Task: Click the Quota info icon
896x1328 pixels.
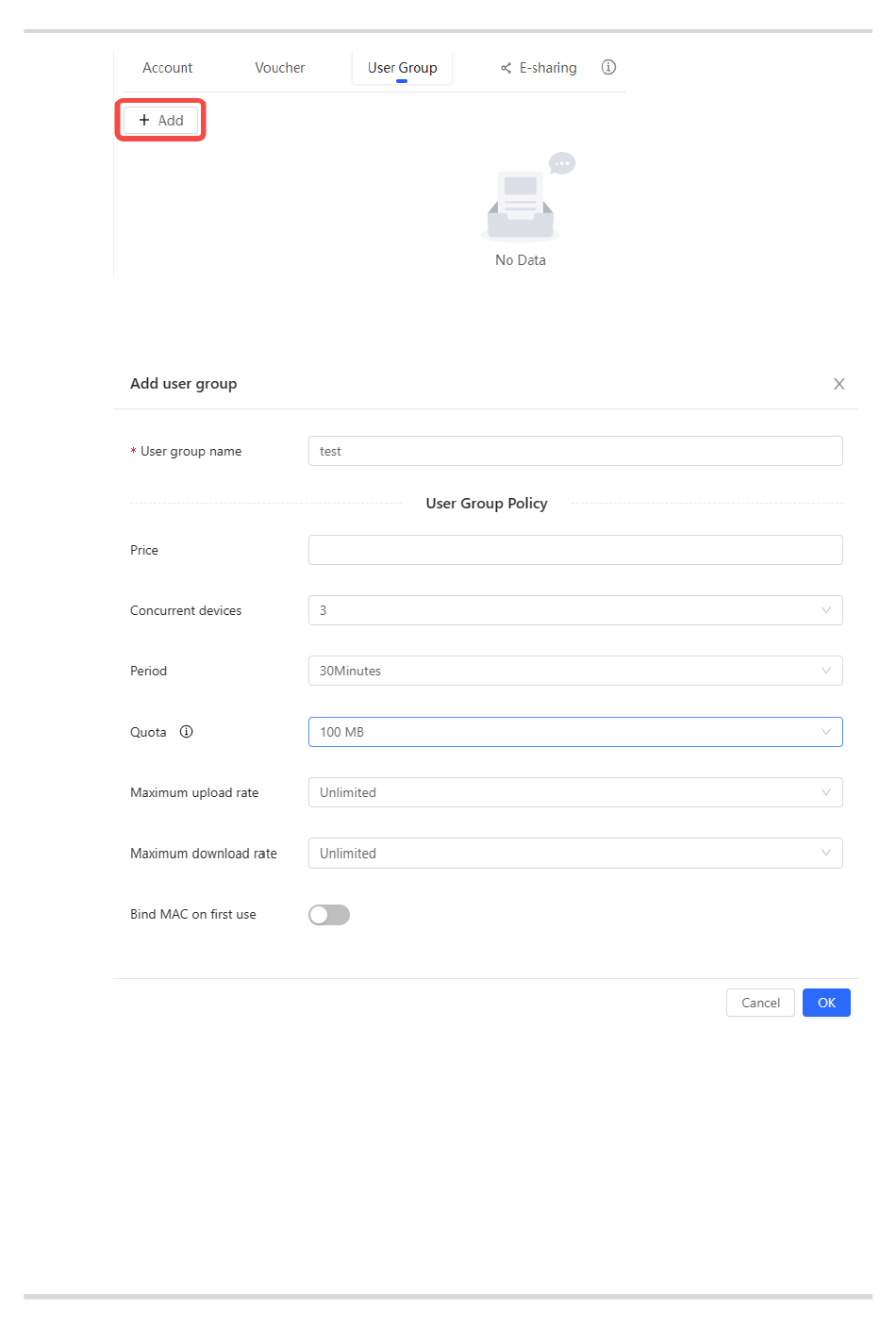Action: tap(187, 732)
